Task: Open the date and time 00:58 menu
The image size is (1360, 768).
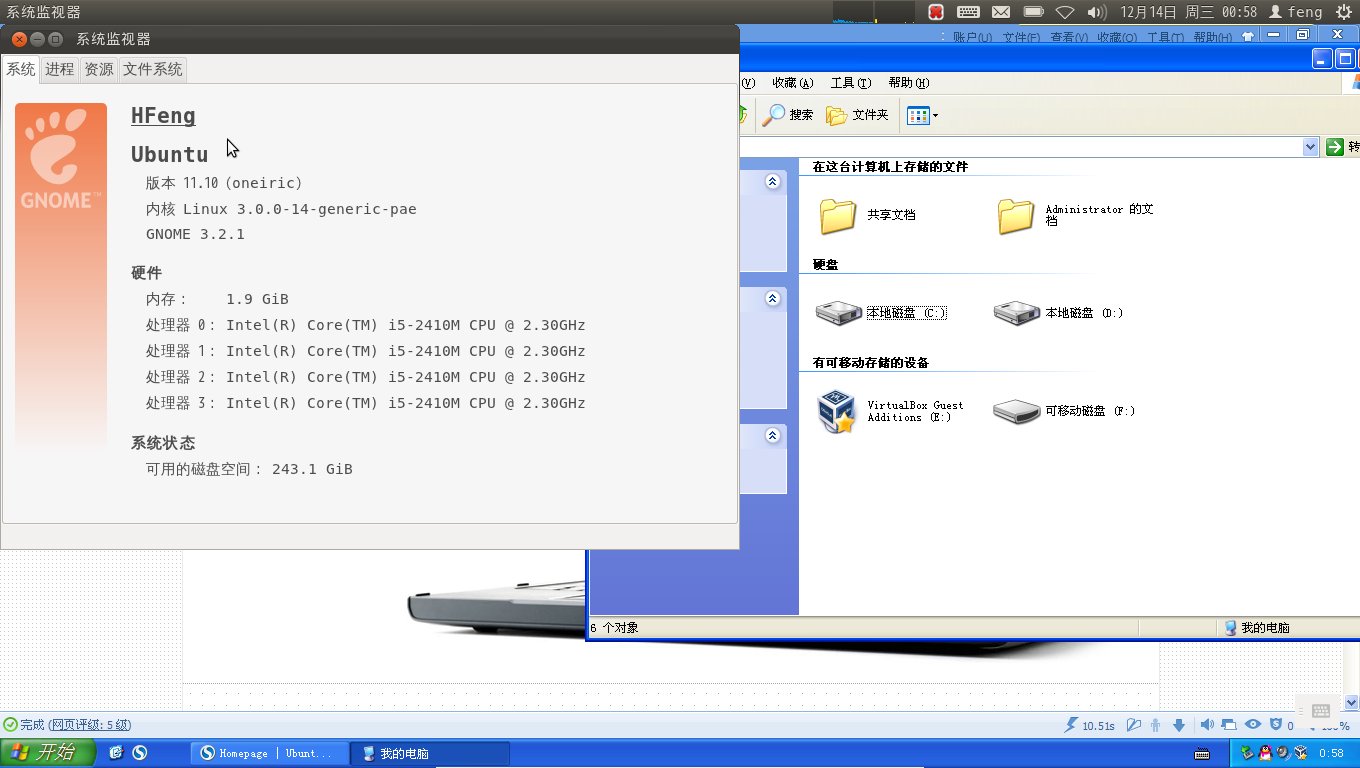Action: [x=1188, y=12]
